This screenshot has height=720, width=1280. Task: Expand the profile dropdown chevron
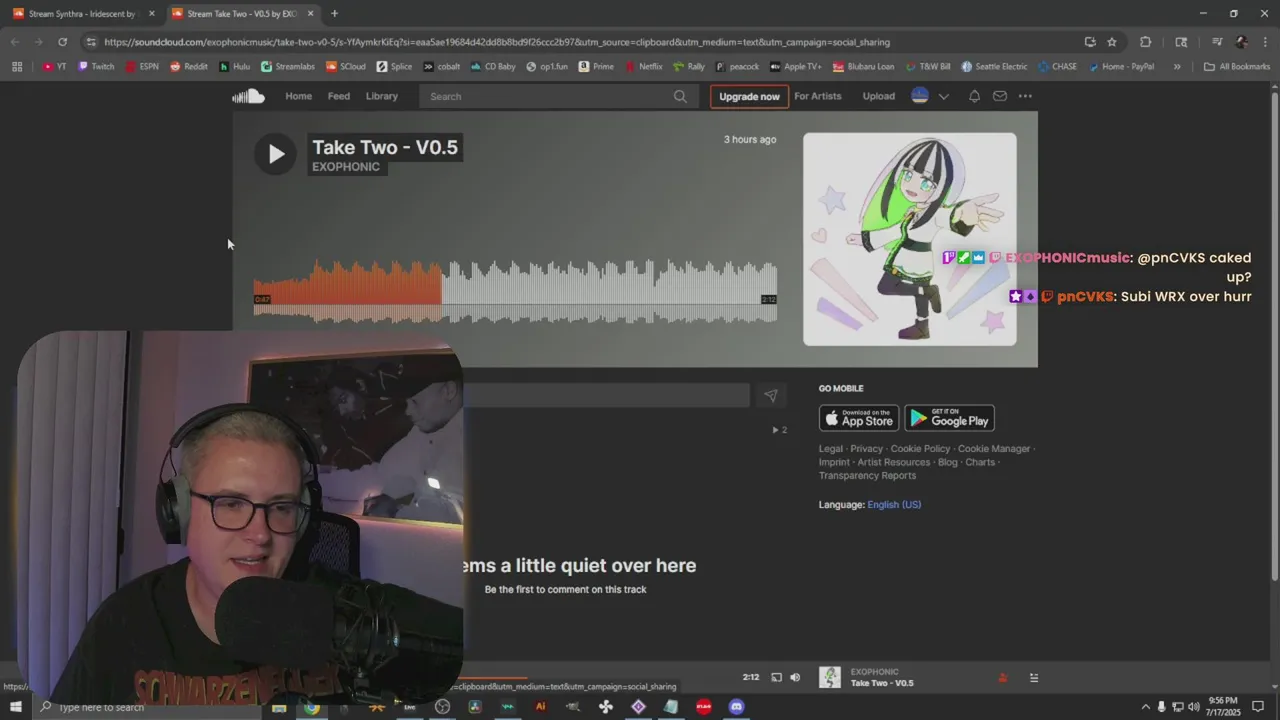[x=943, y=96]
